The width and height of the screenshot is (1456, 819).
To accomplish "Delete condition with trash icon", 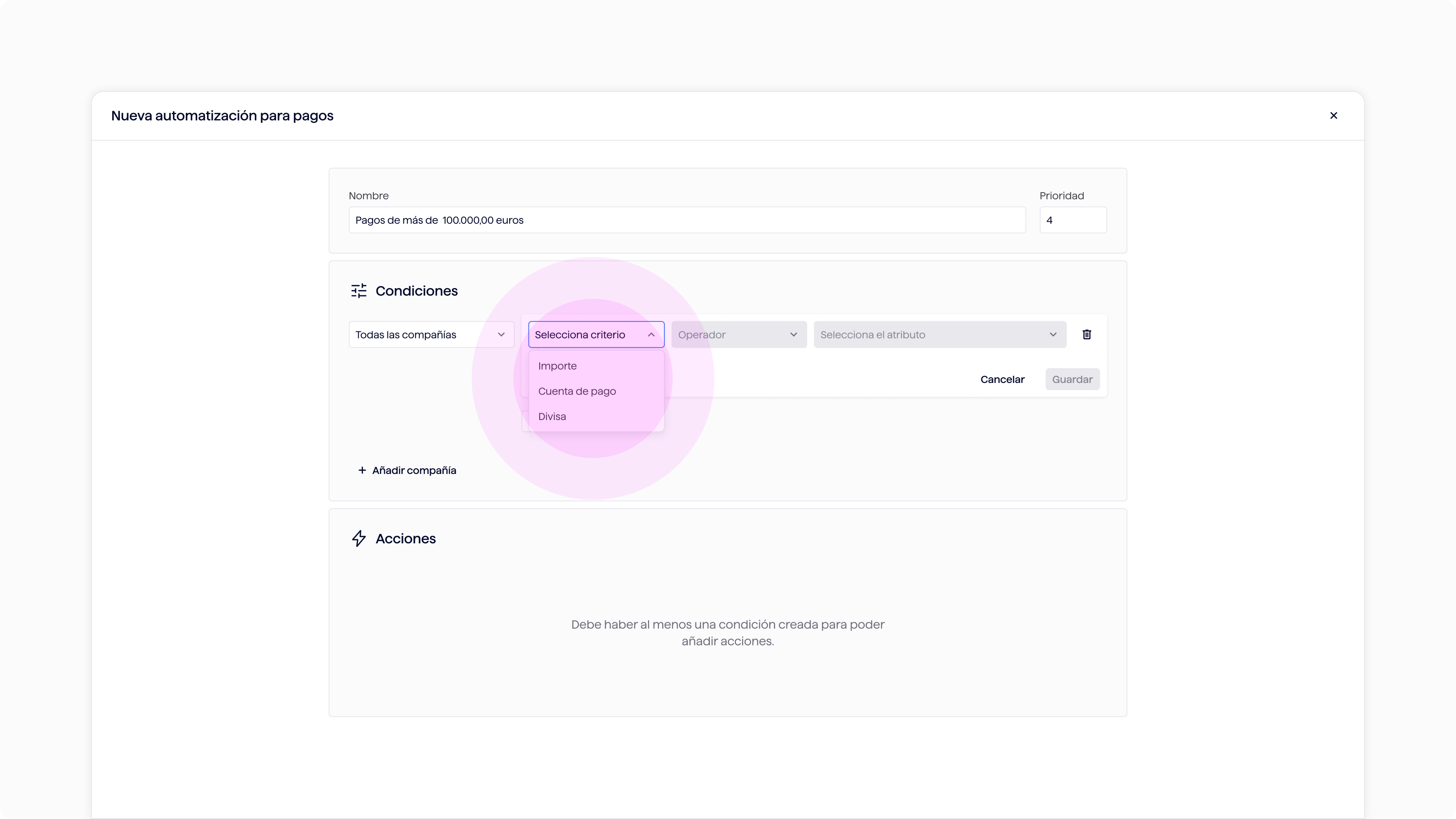I will click(1086, 334).
